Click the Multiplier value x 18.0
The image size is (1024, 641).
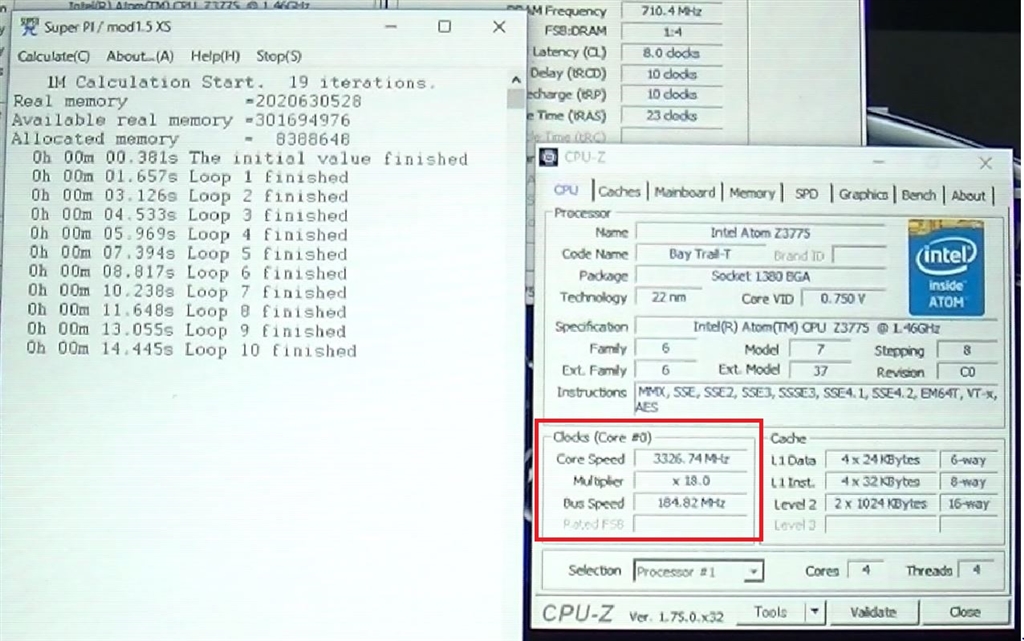coord(691,481)
